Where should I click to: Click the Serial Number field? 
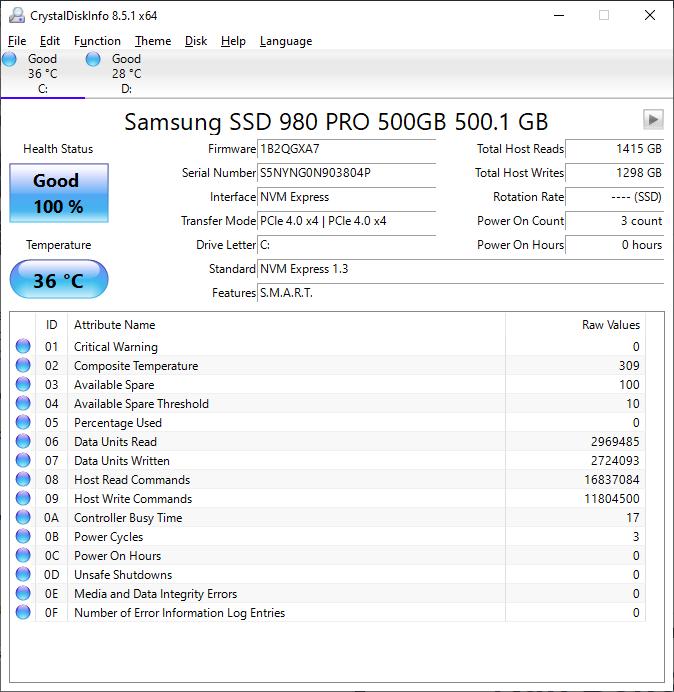[x=346, y=173]
